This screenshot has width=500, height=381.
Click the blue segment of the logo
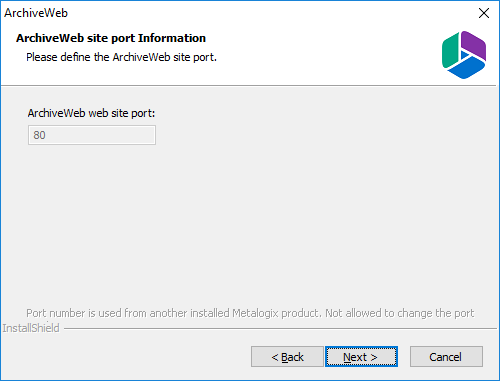click(x=467, y=69)
